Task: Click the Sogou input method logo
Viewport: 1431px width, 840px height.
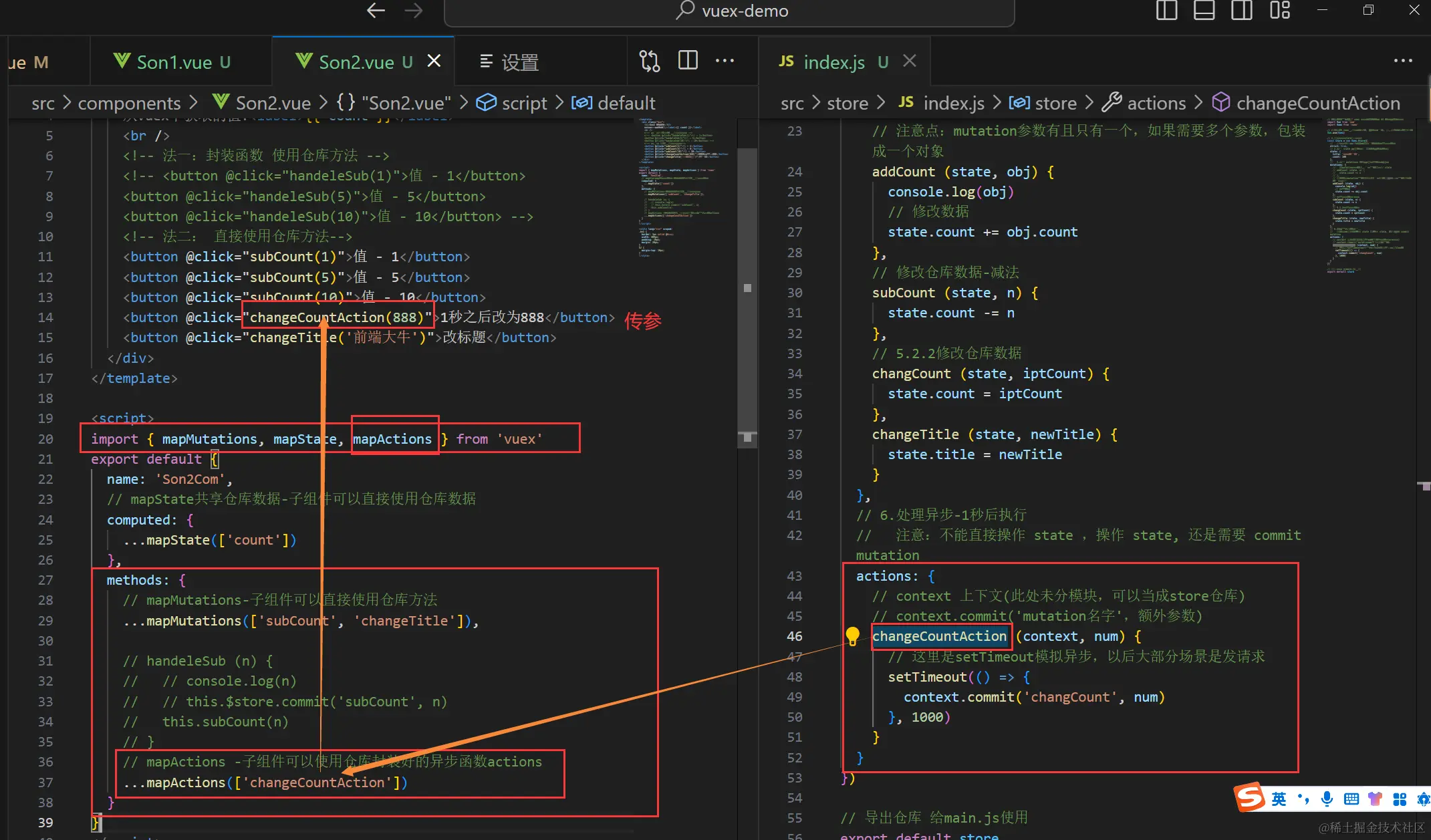Action: [x=1249, y=797]
